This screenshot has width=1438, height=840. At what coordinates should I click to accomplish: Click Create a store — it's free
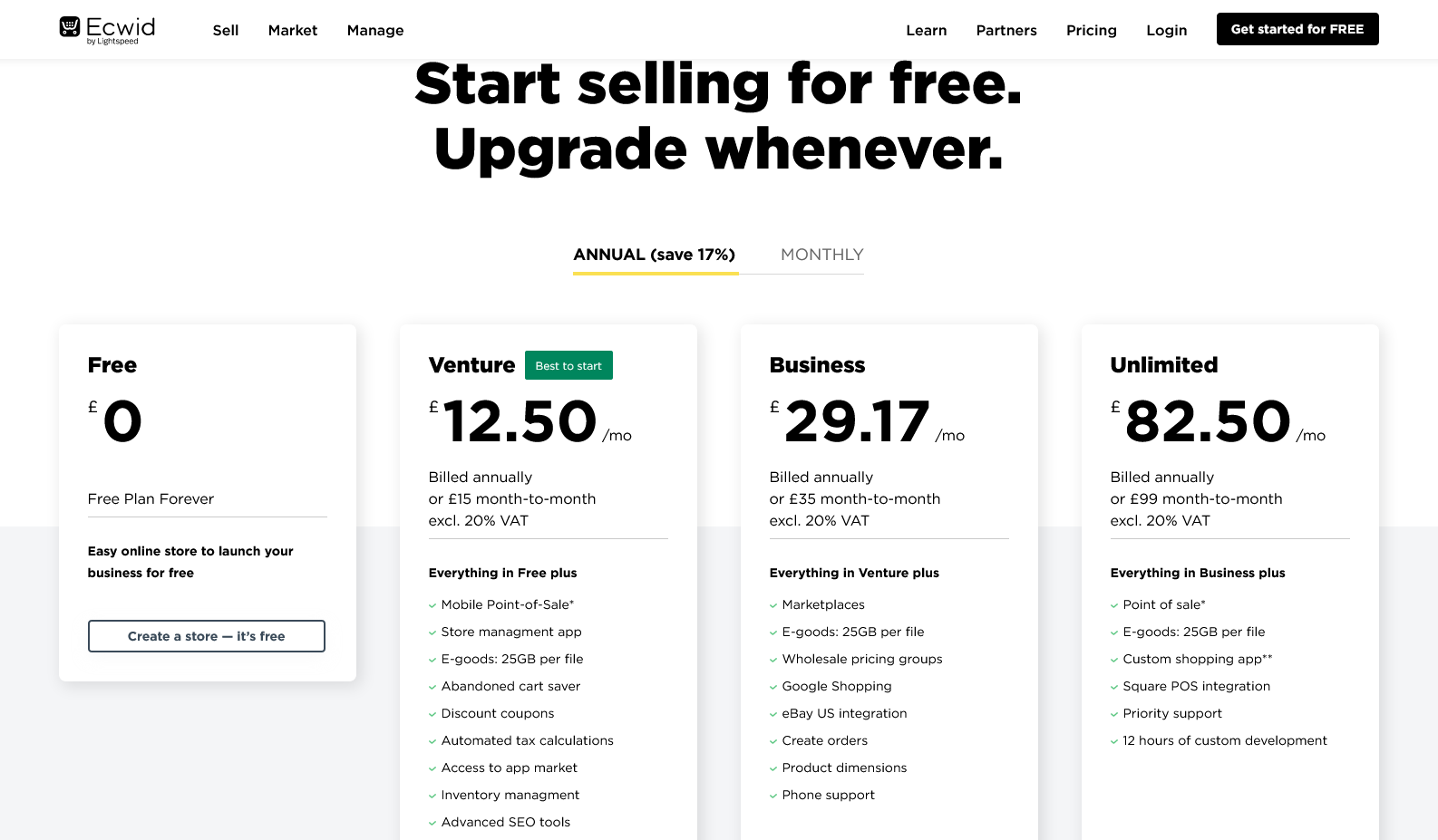tap(207, 636)
